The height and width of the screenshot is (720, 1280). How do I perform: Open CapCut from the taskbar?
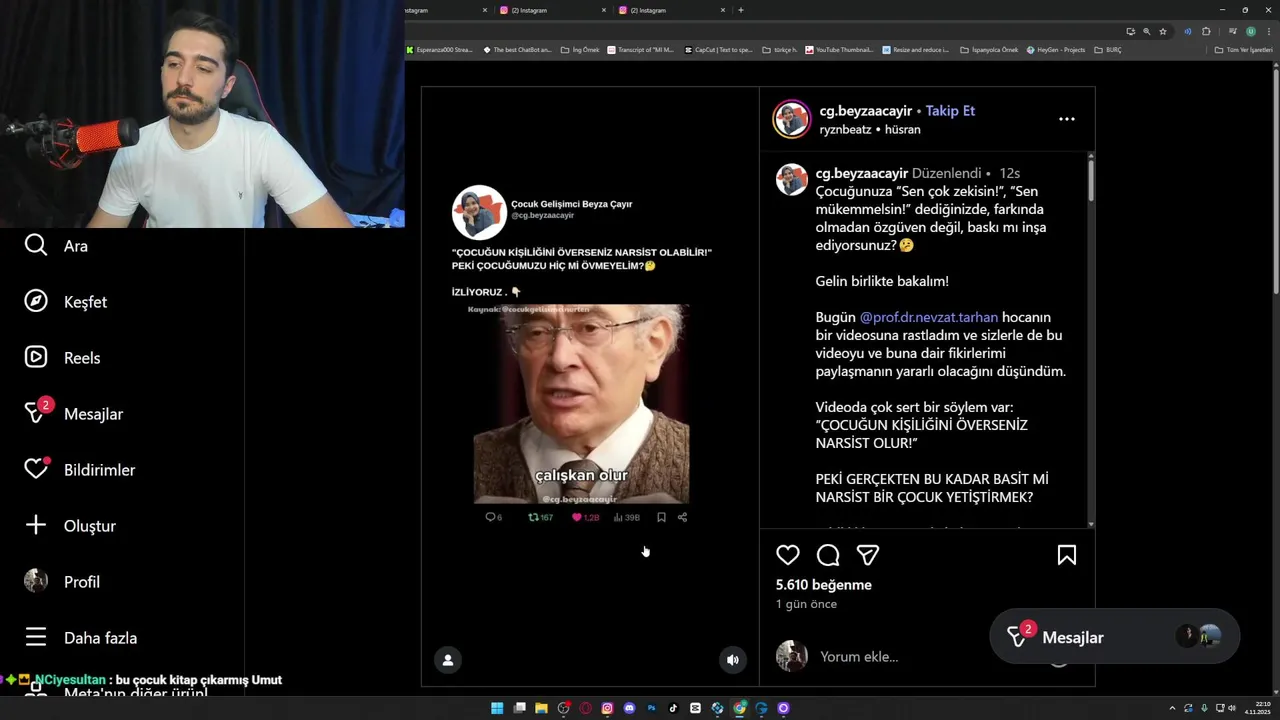pyautogui.click(x=695, y=708)
